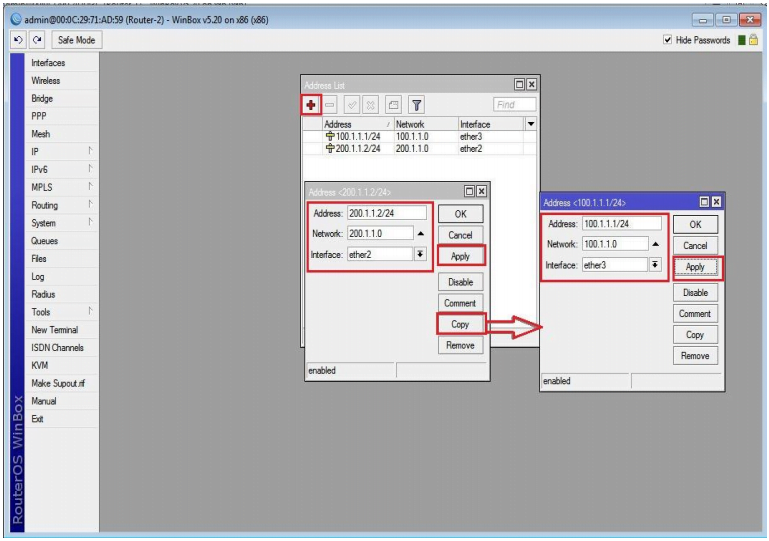Image resolution: width=769 pixels, height=541 pixels.
Task: Open the IP menu in the sidebar
Action: click(x=36, y=152)
